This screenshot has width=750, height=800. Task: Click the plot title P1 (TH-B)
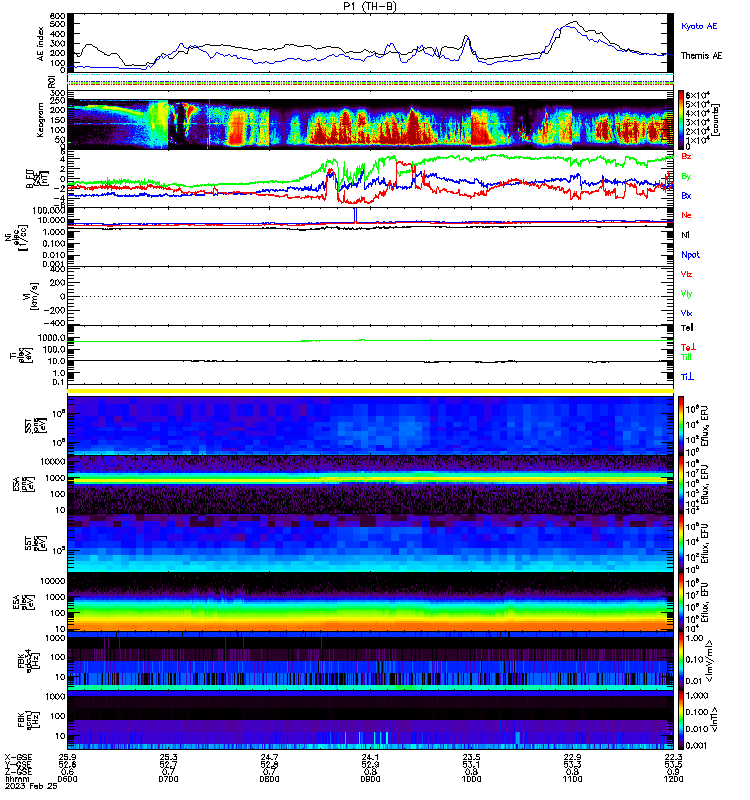click(x=369, y=6)
